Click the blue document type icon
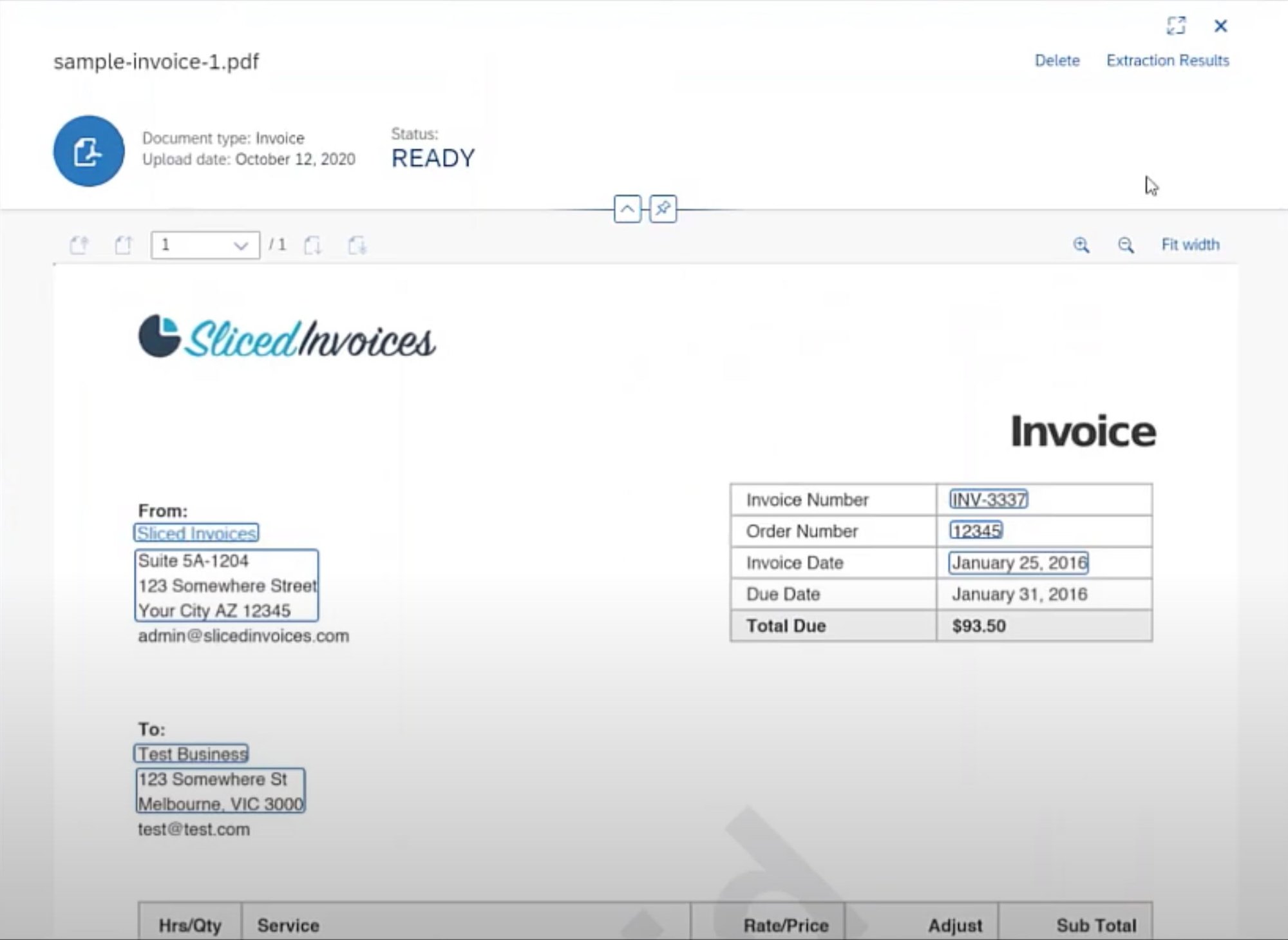The image size is (1288, 940). pos(89,151)
